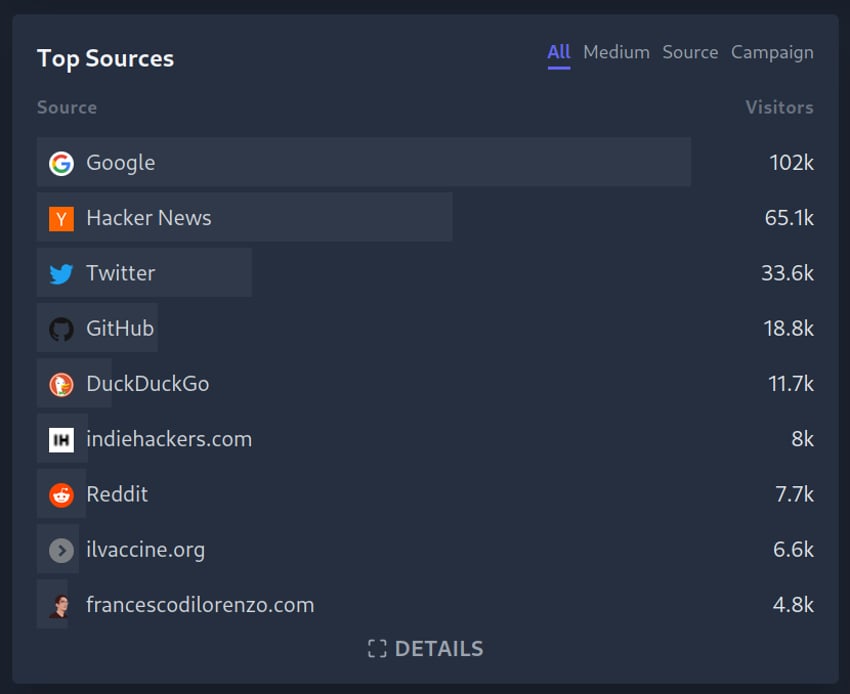
Task: Click the 65.1k visitors value
Action: coord(789,218)
